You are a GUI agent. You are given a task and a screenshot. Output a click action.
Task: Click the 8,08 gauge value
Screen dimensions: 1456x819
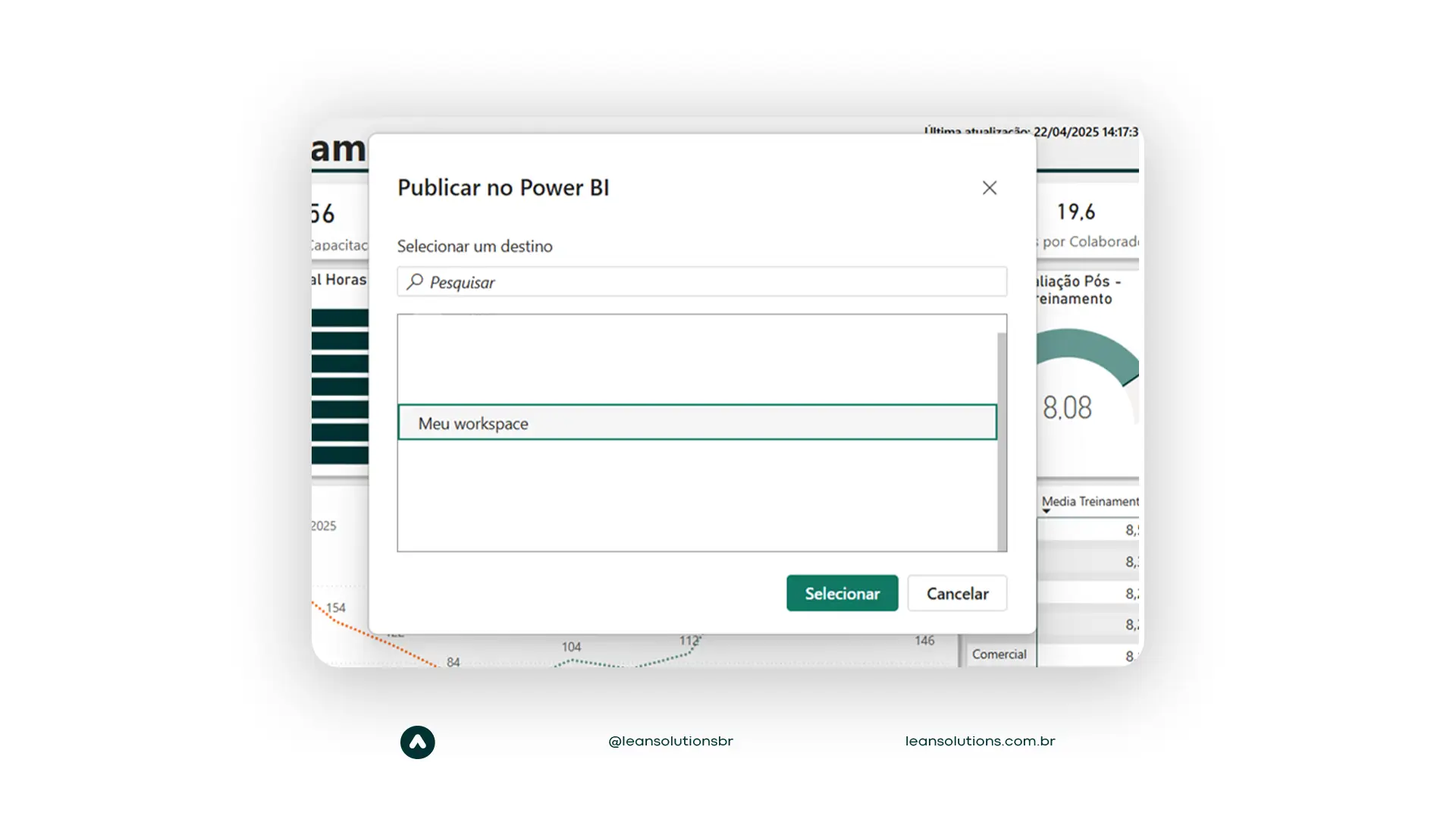[x=1067, y=408]
